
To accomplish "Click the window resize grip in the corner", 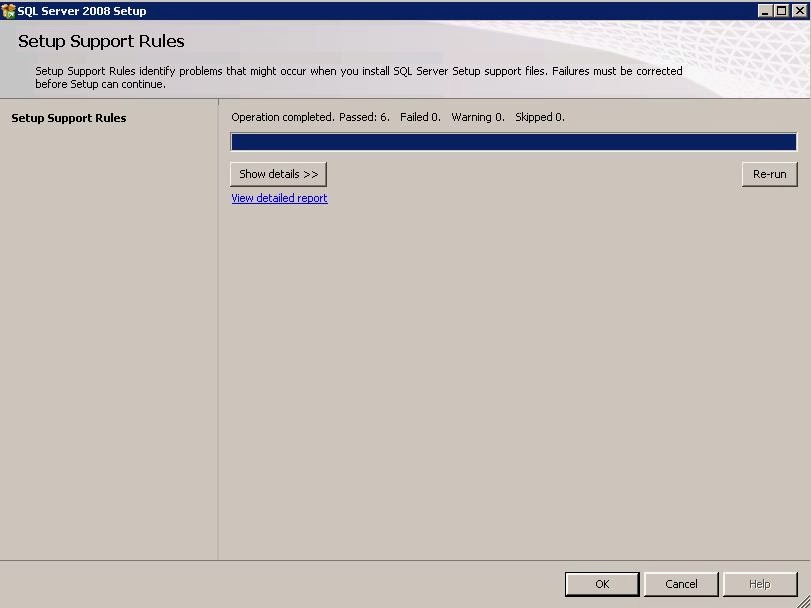I will pyautogui.click(x=805, y=602).
